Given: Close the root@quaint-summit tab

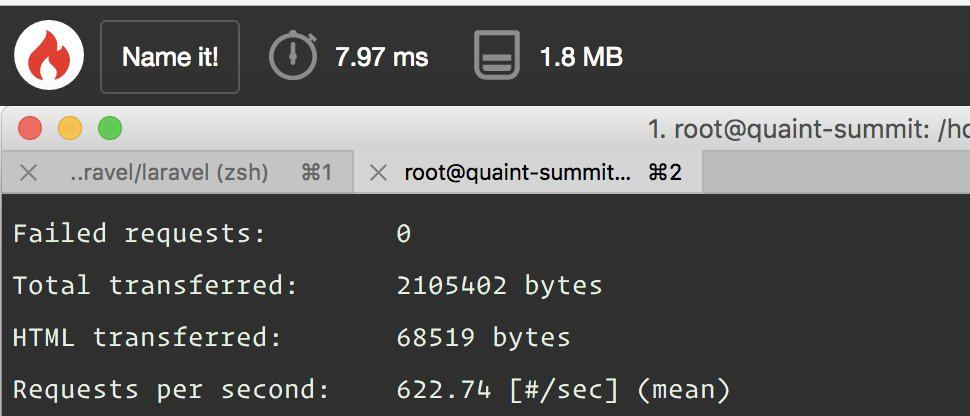Looking at the screenshot, I should (378, 173).
